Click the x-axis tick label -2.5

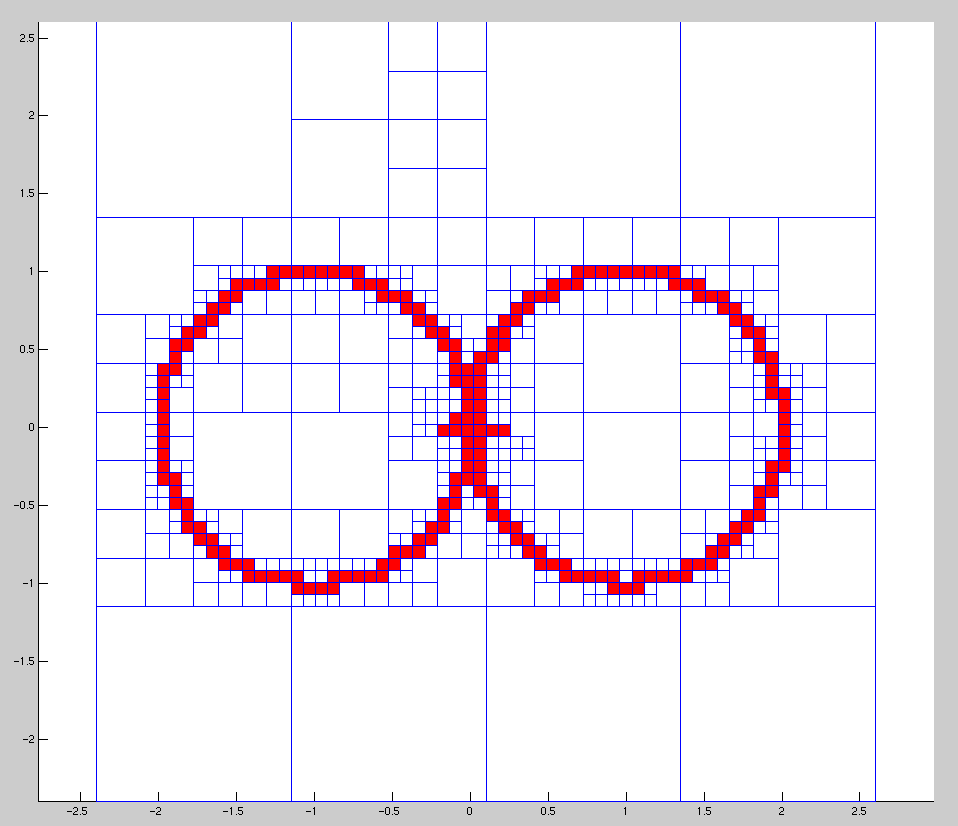(78, 811)
